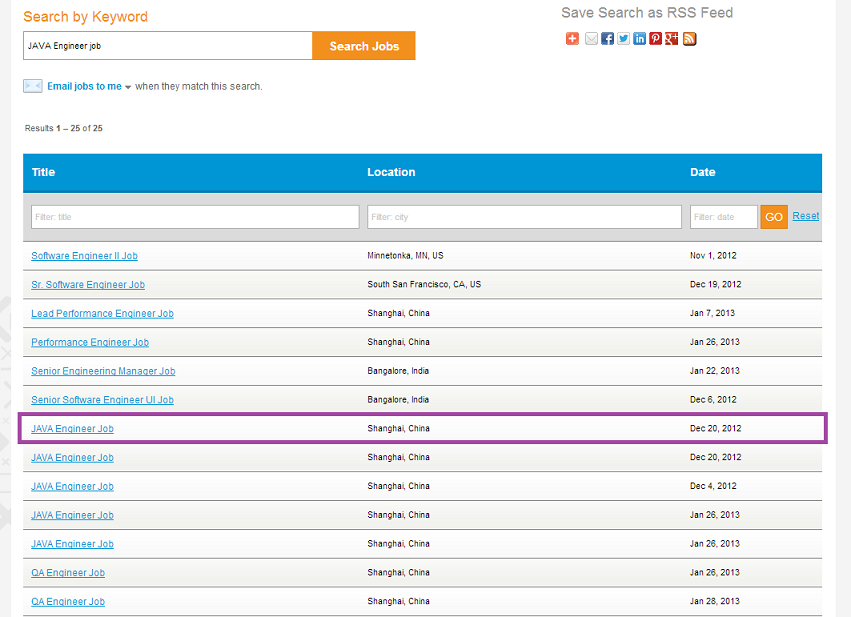851x617 pixels.
Task: Open the QA Engineer Job dated Jan 28, 2013
Action: (68, 601)
